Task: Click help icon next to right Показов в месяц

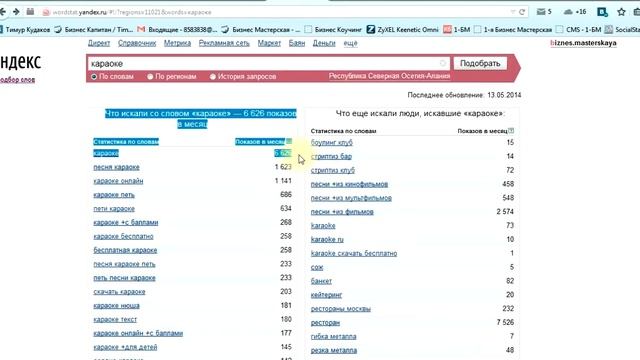Action: 511,131
